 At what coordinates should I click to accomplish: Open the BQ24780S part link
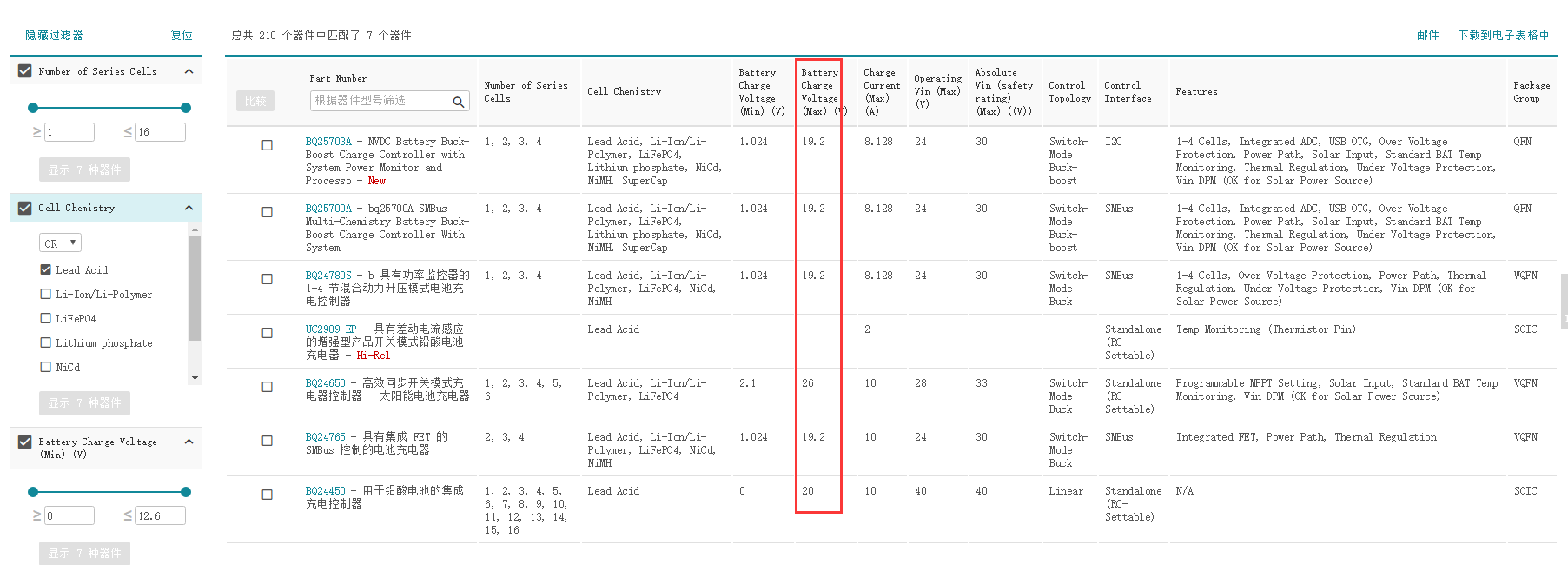point(328,276)
